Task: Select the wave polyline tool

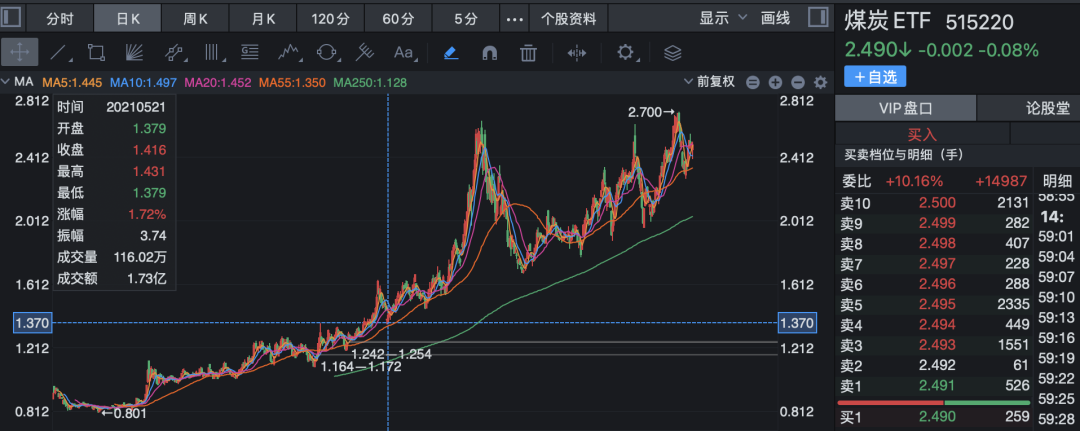Action: [289, 52]
